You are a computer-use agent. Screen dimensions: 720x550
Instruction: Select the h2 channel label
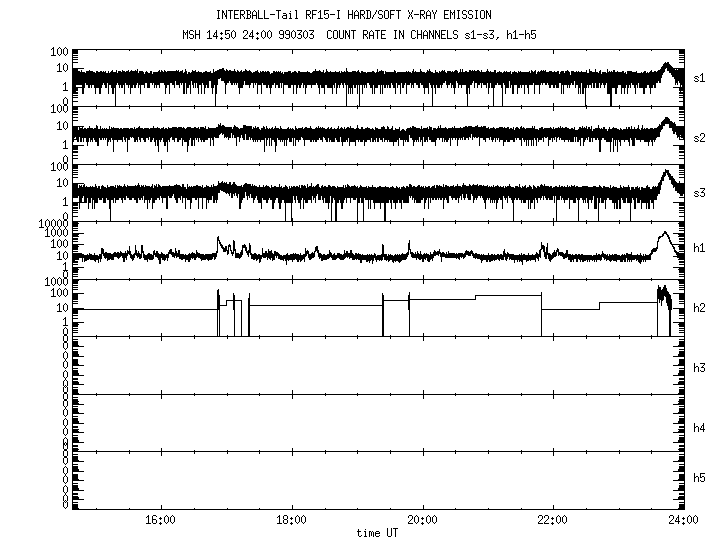click(x=700, y=306)
